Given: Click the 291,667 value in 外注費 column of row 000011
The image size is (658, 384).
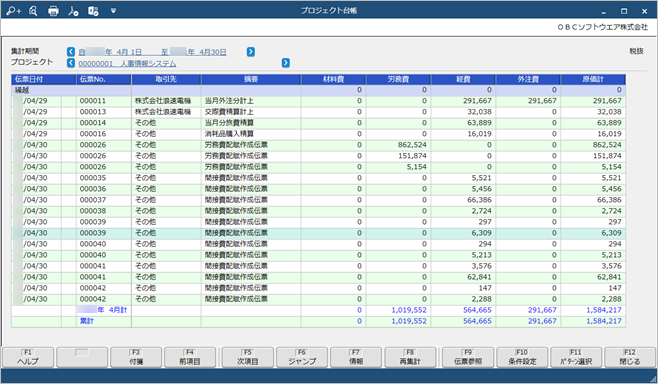Looking at the screenshot, I should (542, 101).
